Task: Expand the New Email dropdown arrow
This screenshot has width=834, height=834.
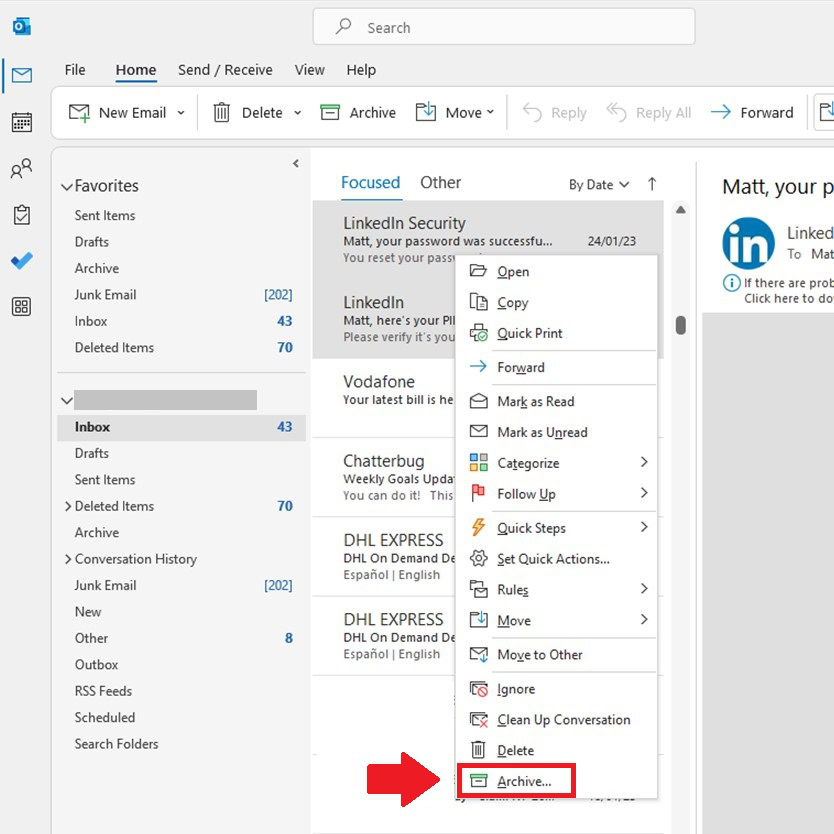Action: (x=181, y=113)
